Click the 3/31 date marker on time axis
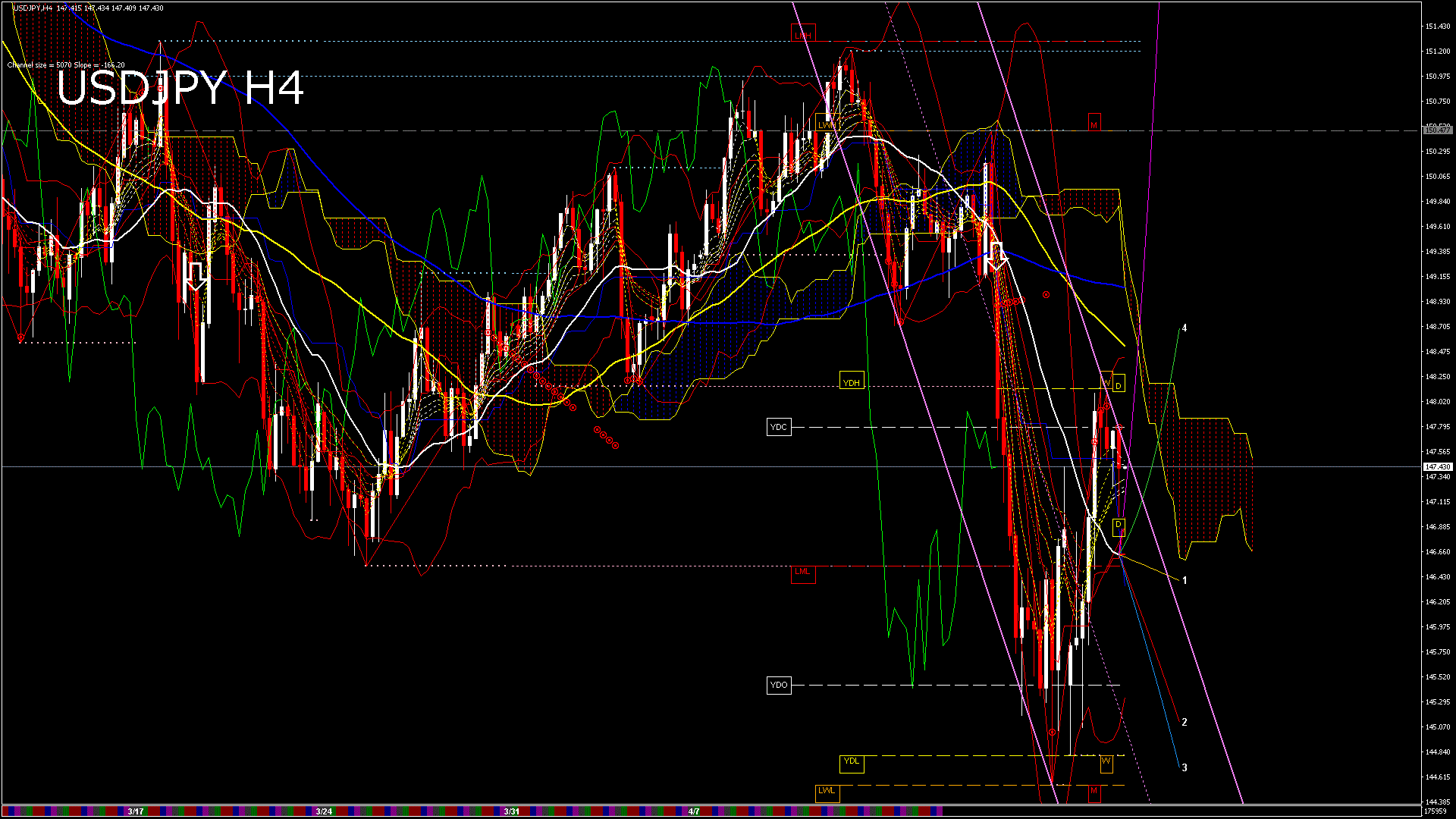This screenshot has width=1456, height=819. [512, 811]
